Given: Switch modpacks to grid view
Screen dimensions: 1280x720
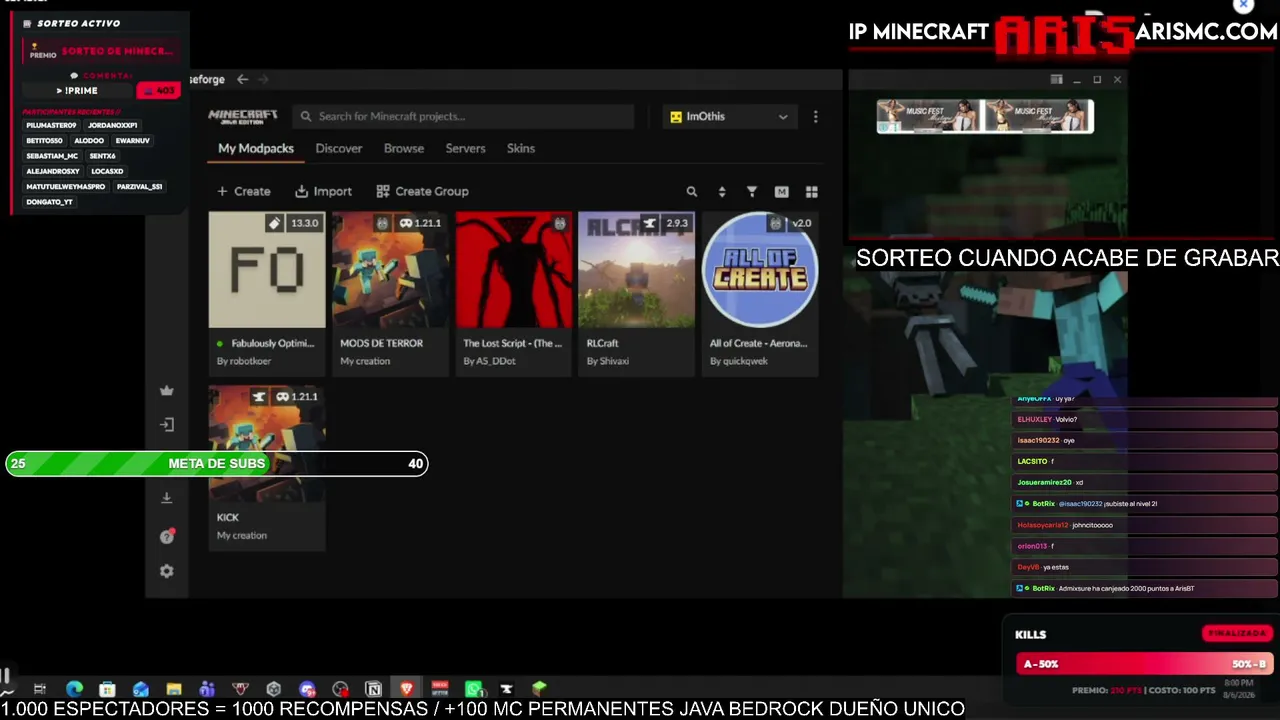Looking at the screenshot, I should [x=812, y=191].
